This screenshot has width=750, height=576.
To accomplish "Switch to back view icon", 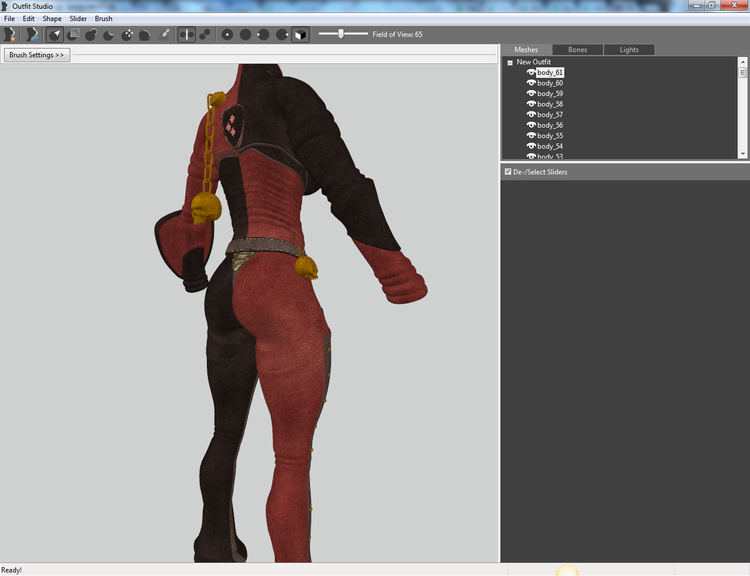I will (x=245, y=34).
